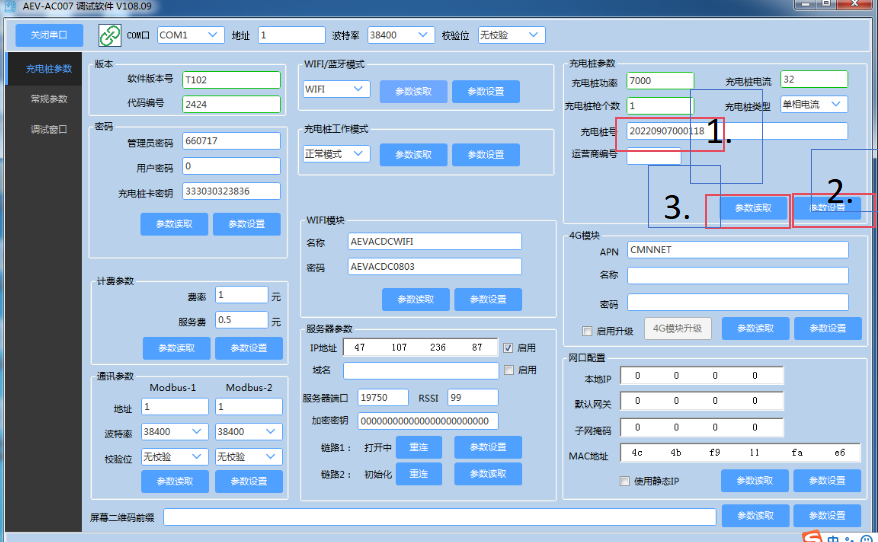
Task: Toggle the 启用 checkbox beside IP地址
Action: (x=508, y=348)
